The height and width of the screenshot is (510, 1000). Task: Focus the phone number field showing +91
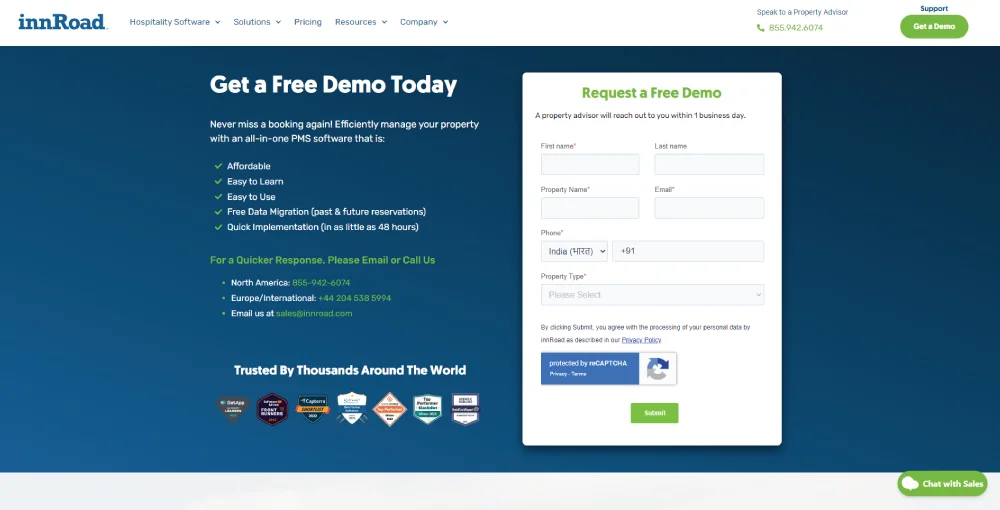pyautogui.click(x=688, y=251)
